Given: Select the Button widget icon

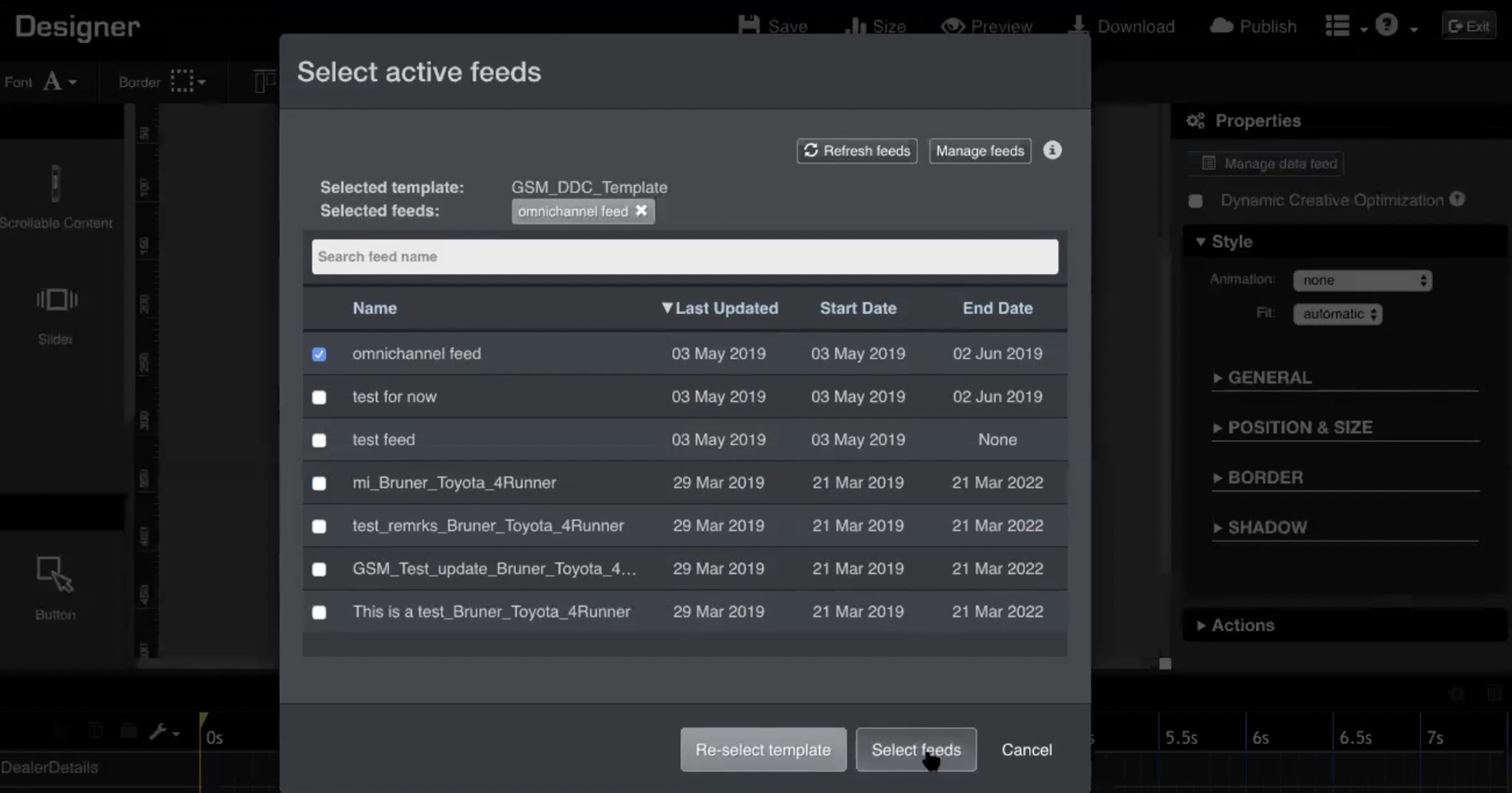Looking at the screenshot, I should click(54, 574).
